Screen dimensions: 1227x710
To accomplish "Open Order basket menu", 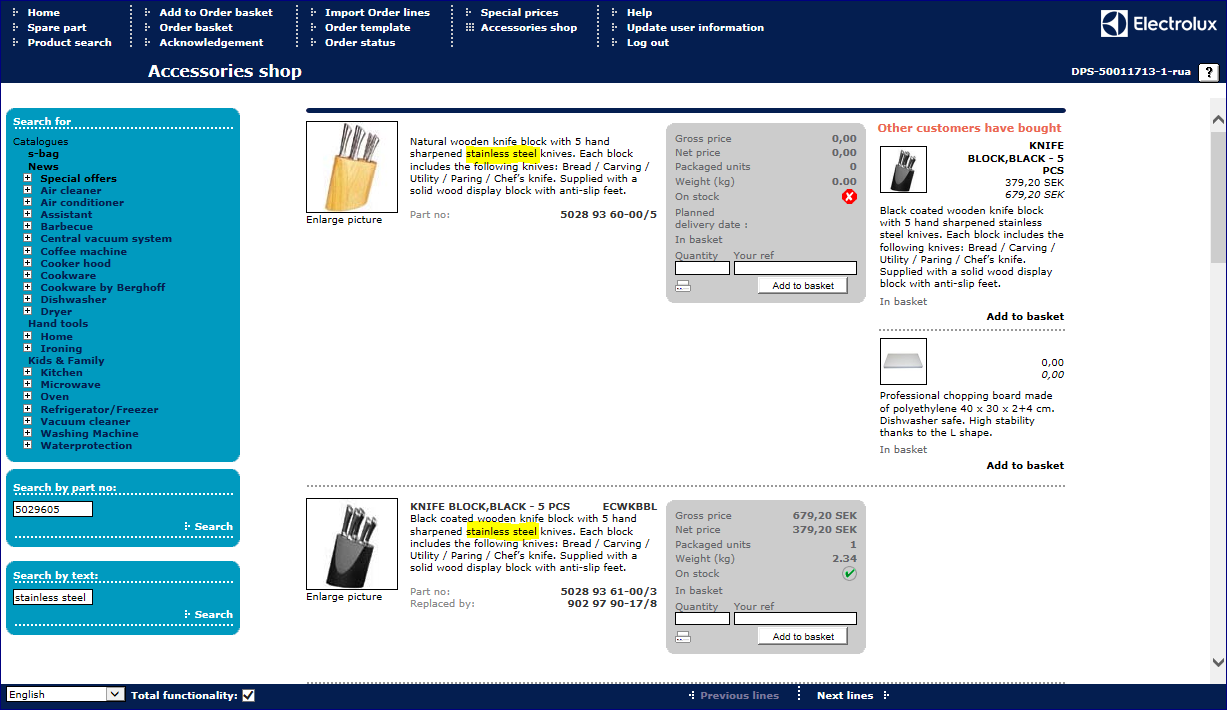I will point(196,27).
